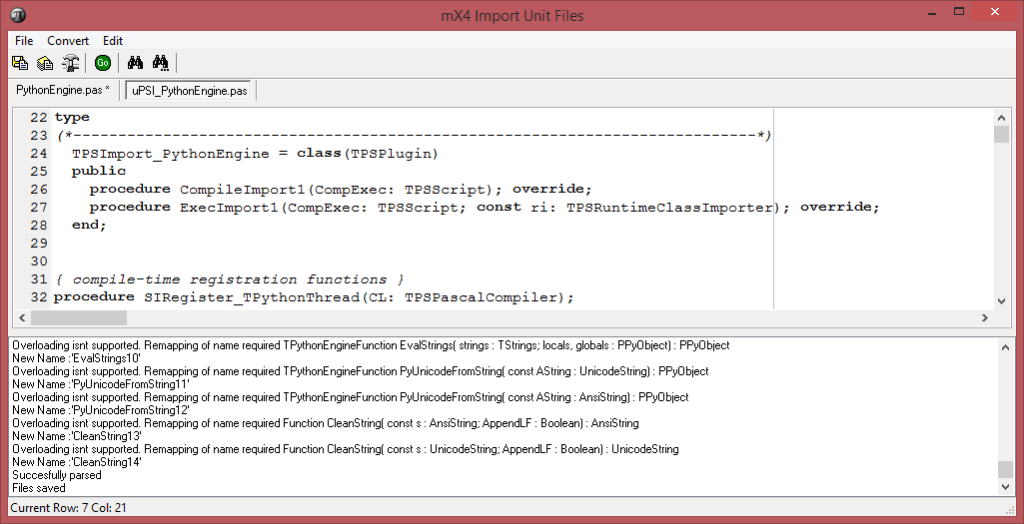Click the editor's horizontal scroll right arrow
The image size is (1024, 524).
tap(985, 318)
